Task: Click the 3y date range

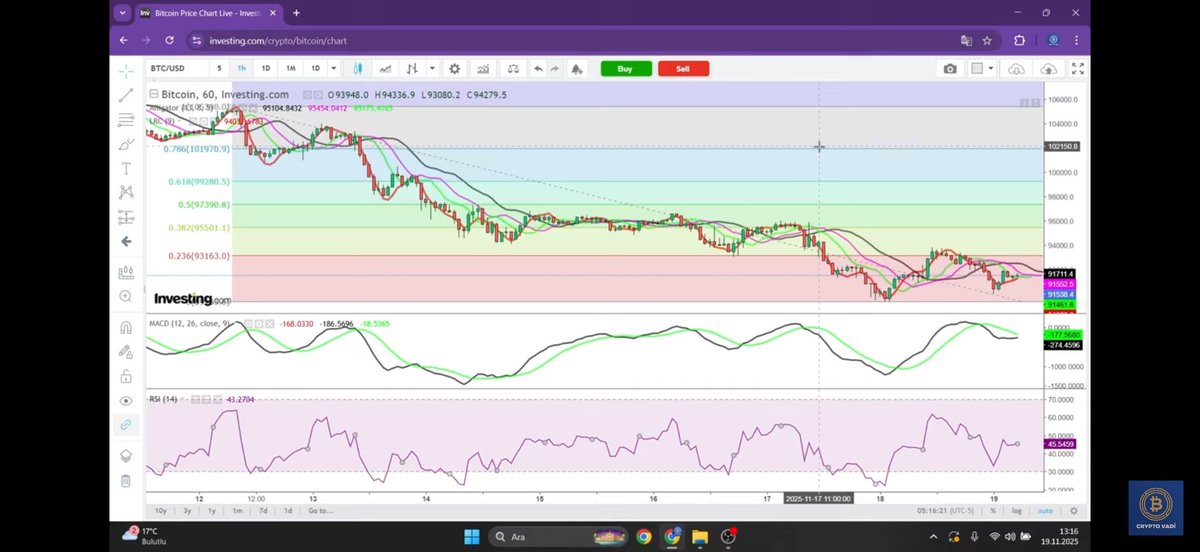Action: click(x=187, y=510)
